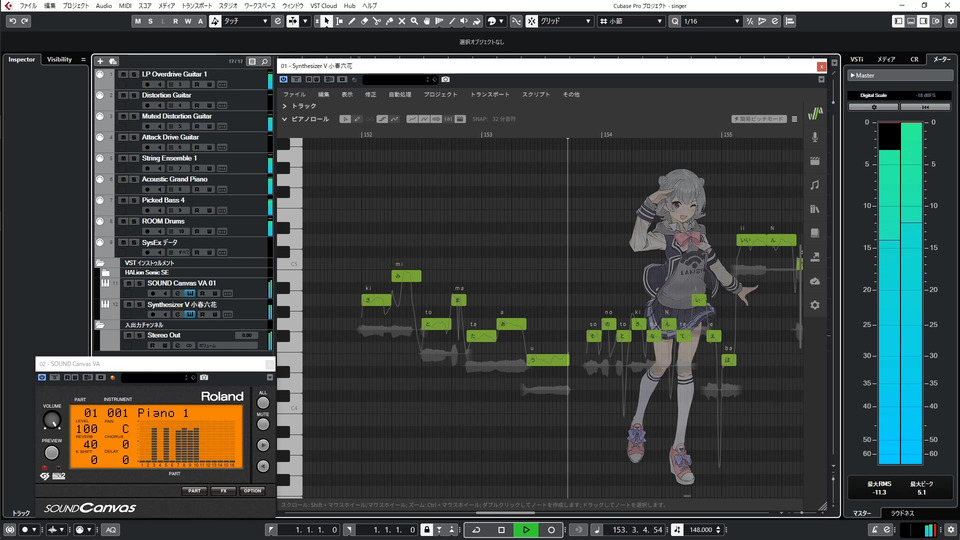Screen dimensions: 960x540
Task: Toggle Mute all M button in toolbar
Action: (x=138, y=21)
